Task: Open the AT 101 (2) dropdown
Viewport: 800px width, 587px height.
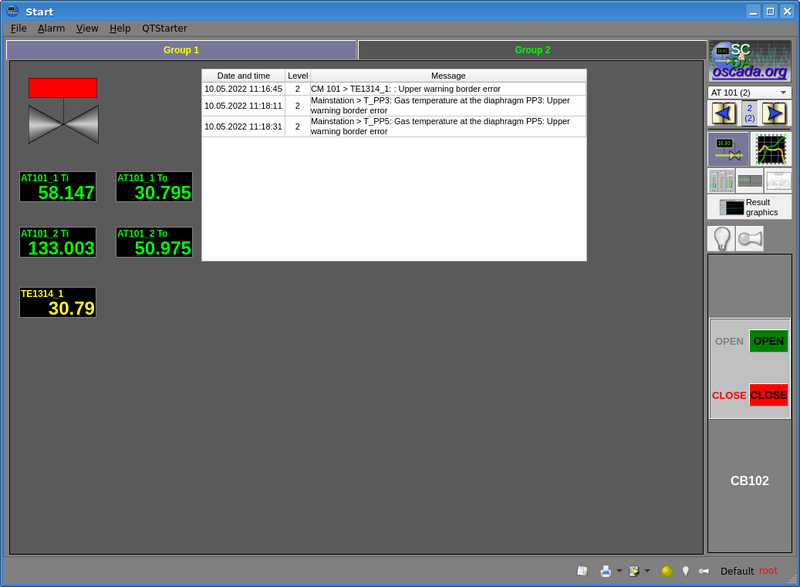Action: [749, 92]
